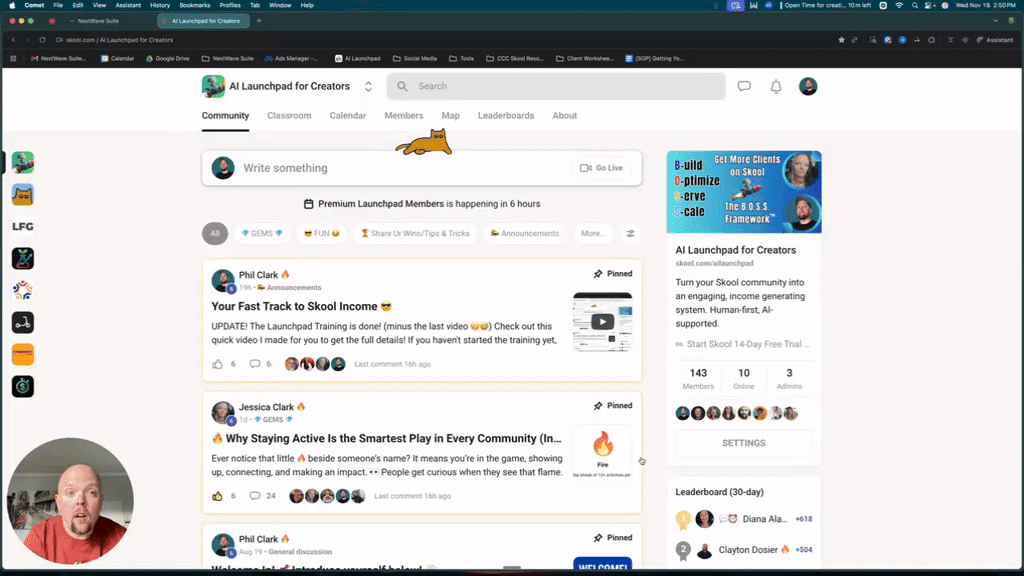Filter posts by All

pyautogui.click(x=215, y=233)
